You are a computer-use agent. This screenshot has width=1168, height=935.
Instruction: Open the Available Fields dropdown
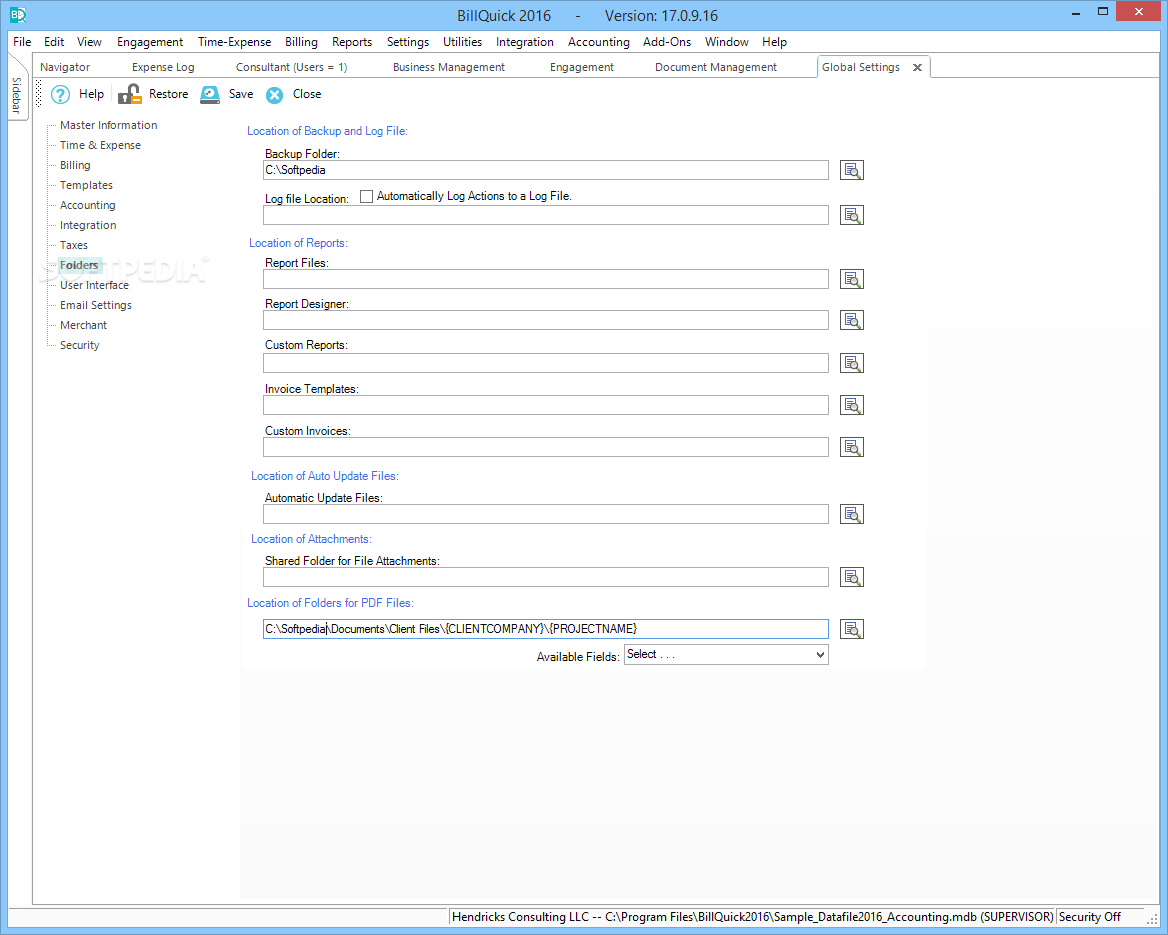(726, 655)
